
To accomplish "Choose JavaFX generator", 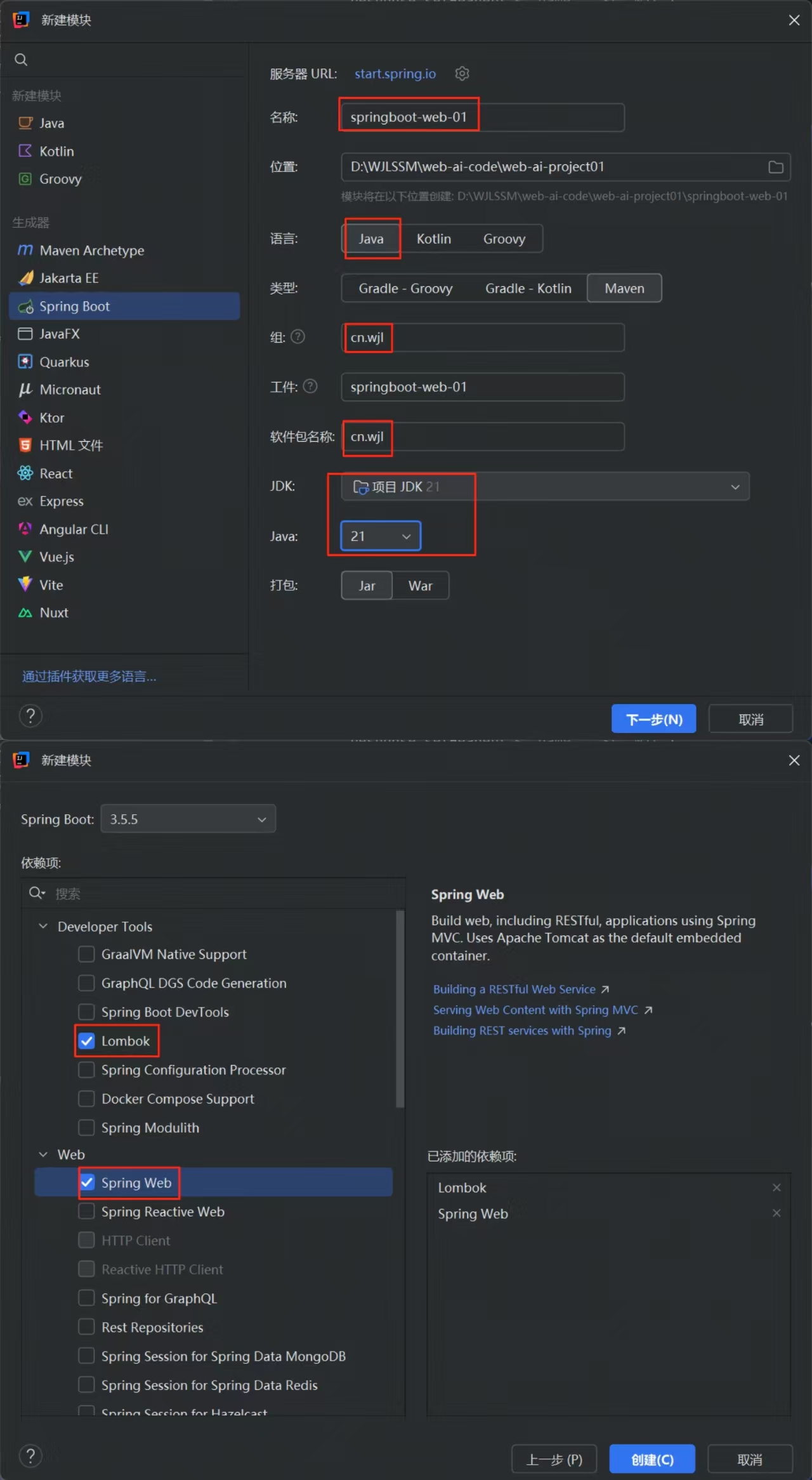I will pos(126,334).
